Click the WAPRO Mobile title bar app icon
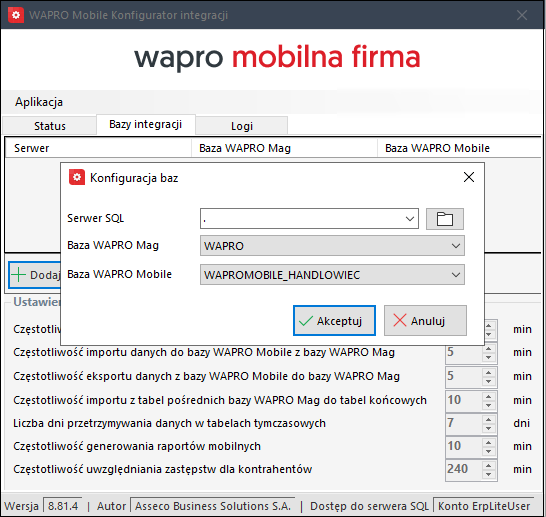 click(16, 15)
